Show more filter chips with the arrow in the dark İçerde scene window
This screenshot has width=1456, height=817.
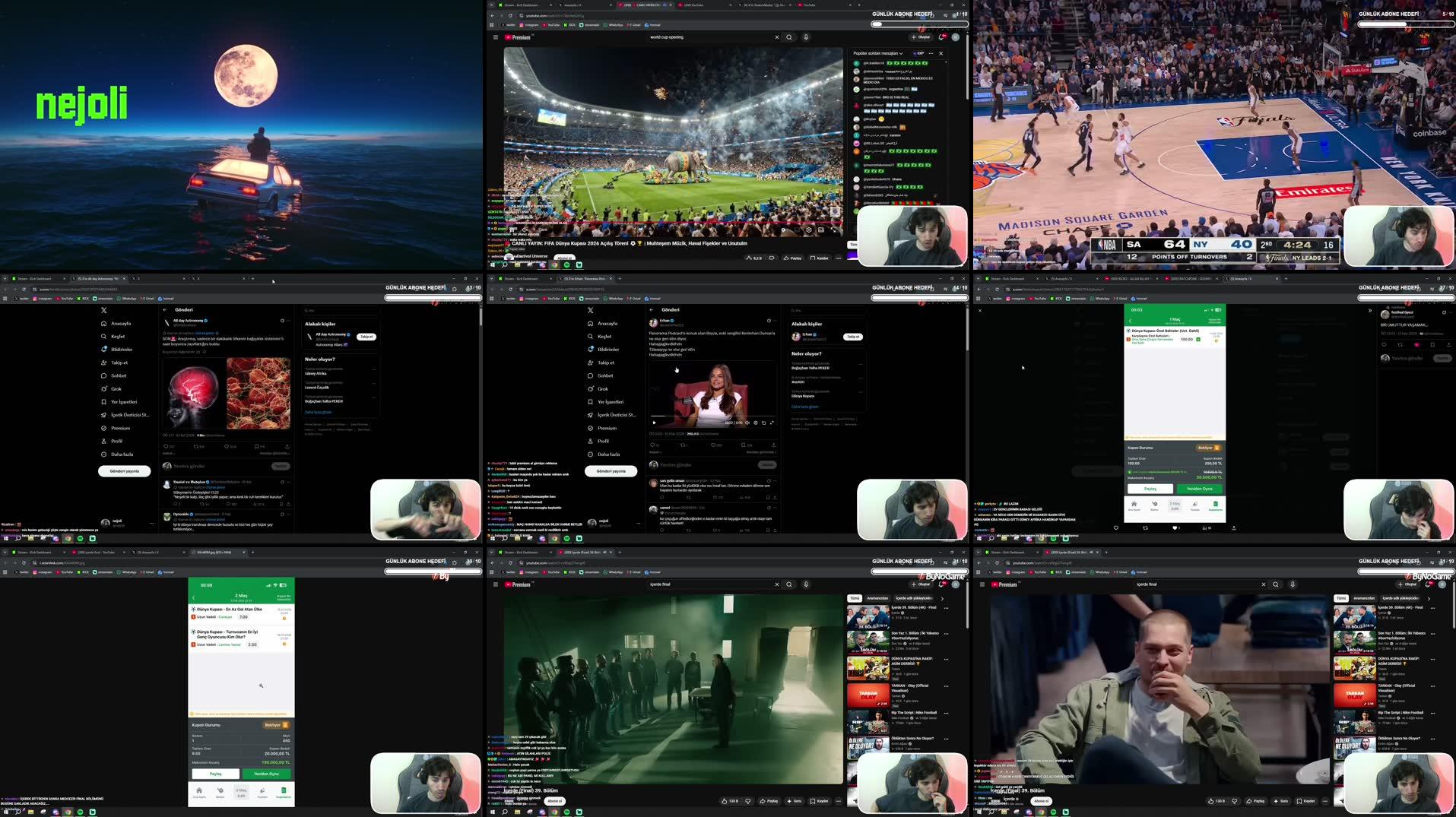(942, 598)
